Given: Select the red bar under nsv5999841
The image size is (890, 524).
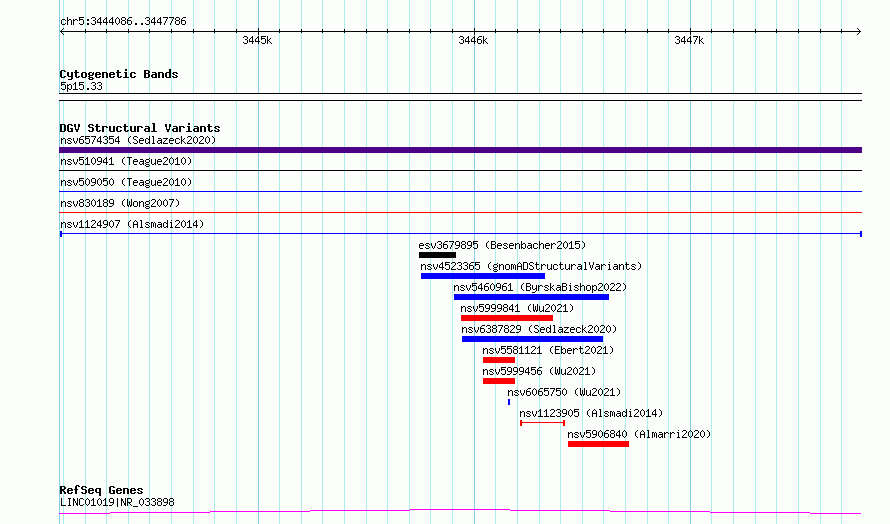Looking at the screenshot, I should 507,318.
